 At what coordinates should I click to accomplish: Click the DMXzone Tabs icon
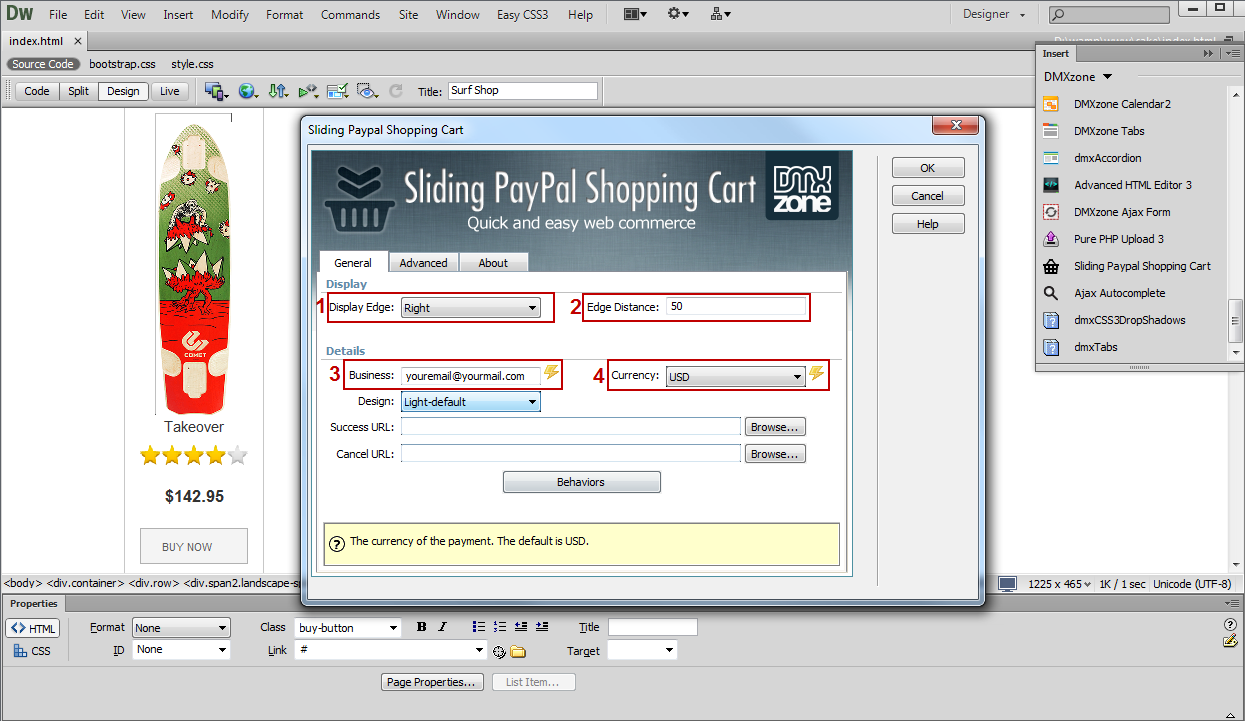pos(1051,131)
